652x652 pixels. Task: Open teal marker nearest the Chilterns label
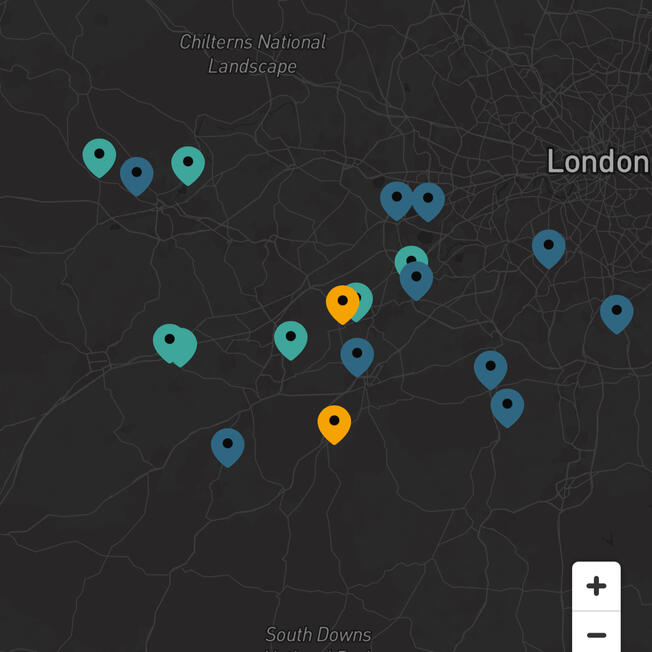(188, 164)
